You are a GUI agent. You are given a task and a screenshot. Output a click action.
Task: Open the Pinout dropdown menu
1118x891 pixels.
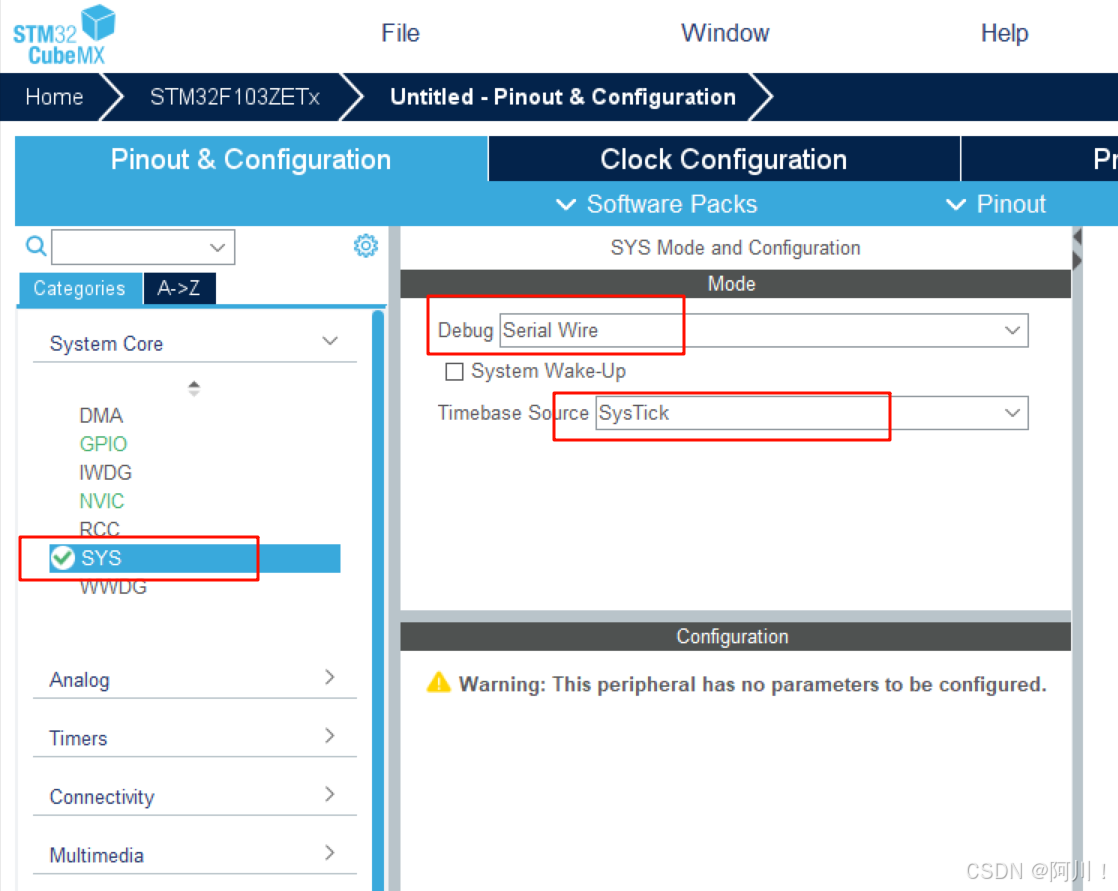pos(995,205)
